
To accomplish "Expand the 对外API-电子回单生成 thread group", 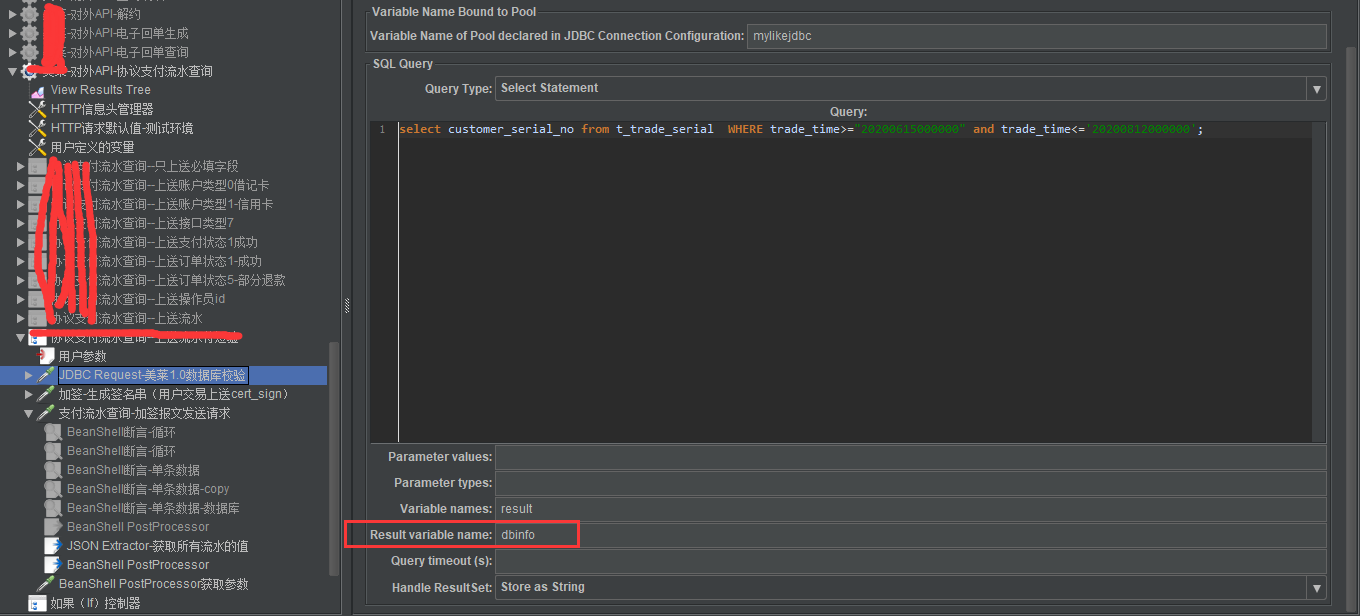I will click(13, 33).
